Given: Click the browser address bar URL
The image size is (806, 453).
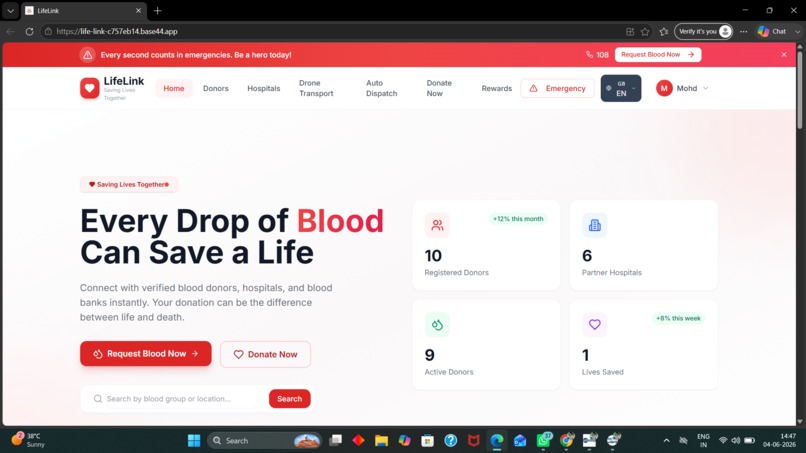Looking at the screenshot, I should pyautogui.click(x=117, y=31).
